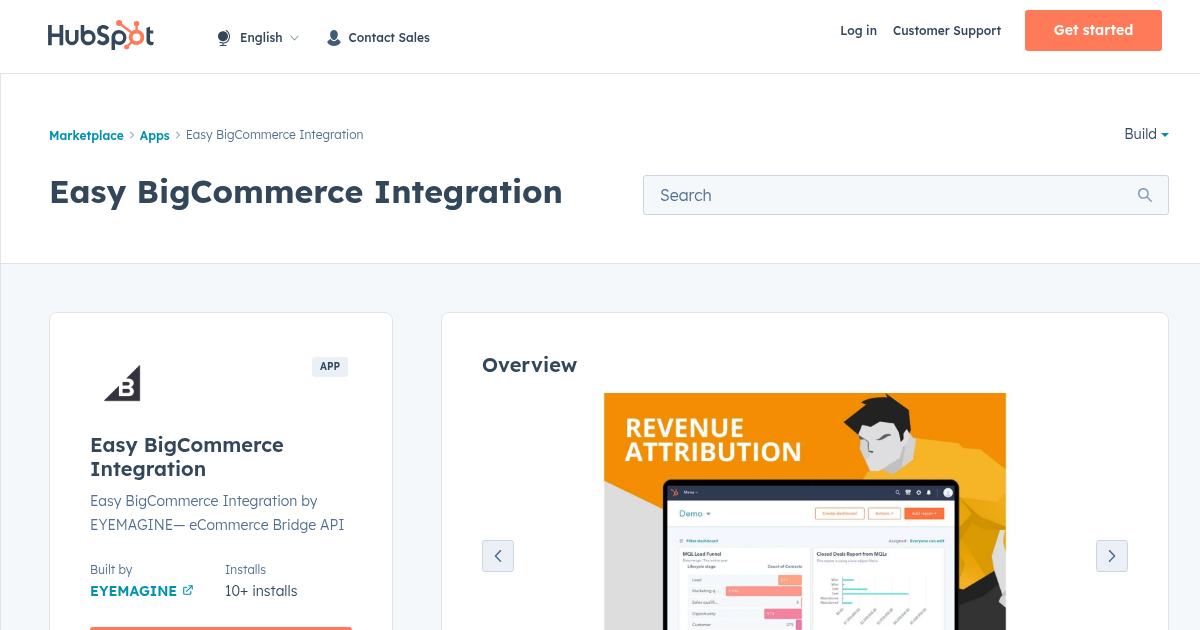Viewport: 1200px width, 630px height.
Task: Open EYEMAGINE builder link
Action: (x=133, y=591)
